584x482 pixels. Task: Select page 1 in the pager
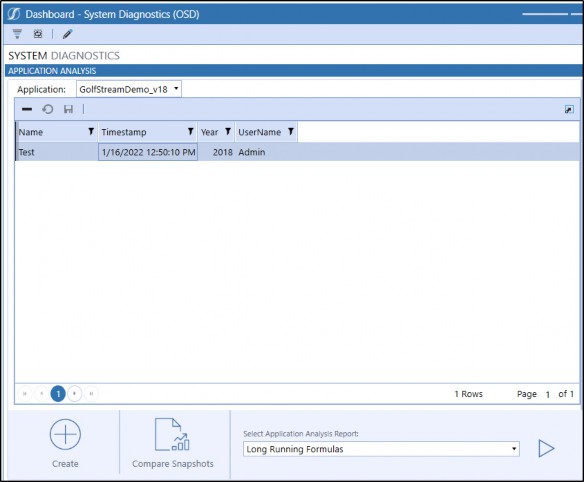tap(58, 394)
